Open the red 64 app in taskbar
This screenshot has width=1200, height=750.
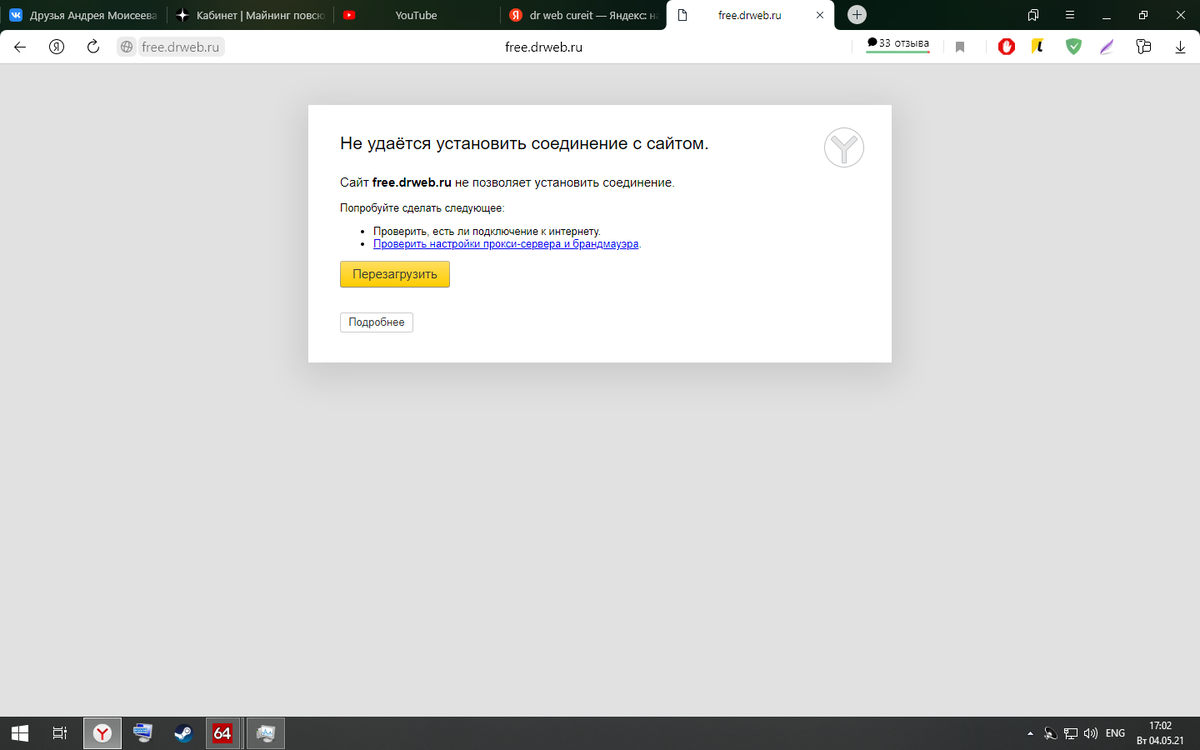(223, 733)
